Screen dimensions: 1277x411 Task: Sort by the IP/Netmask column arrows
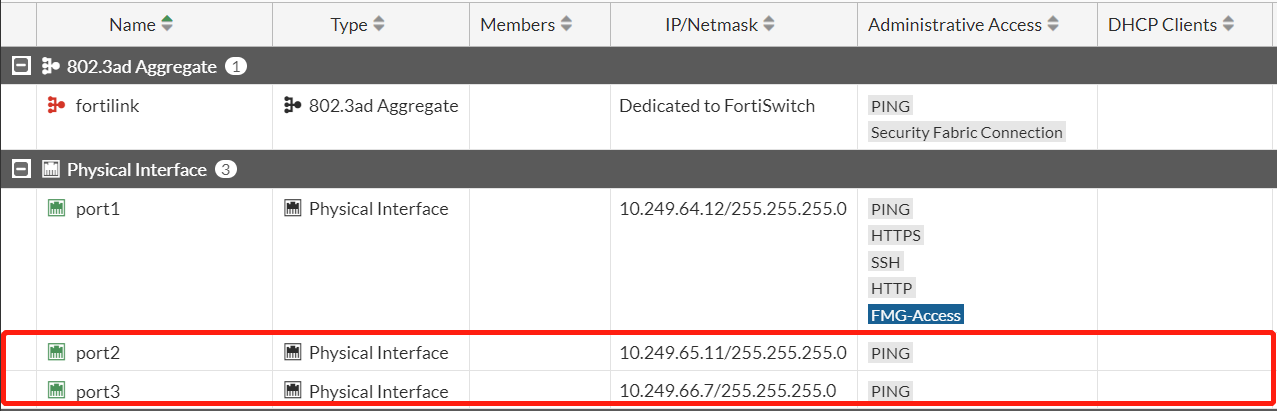[769, 24]
